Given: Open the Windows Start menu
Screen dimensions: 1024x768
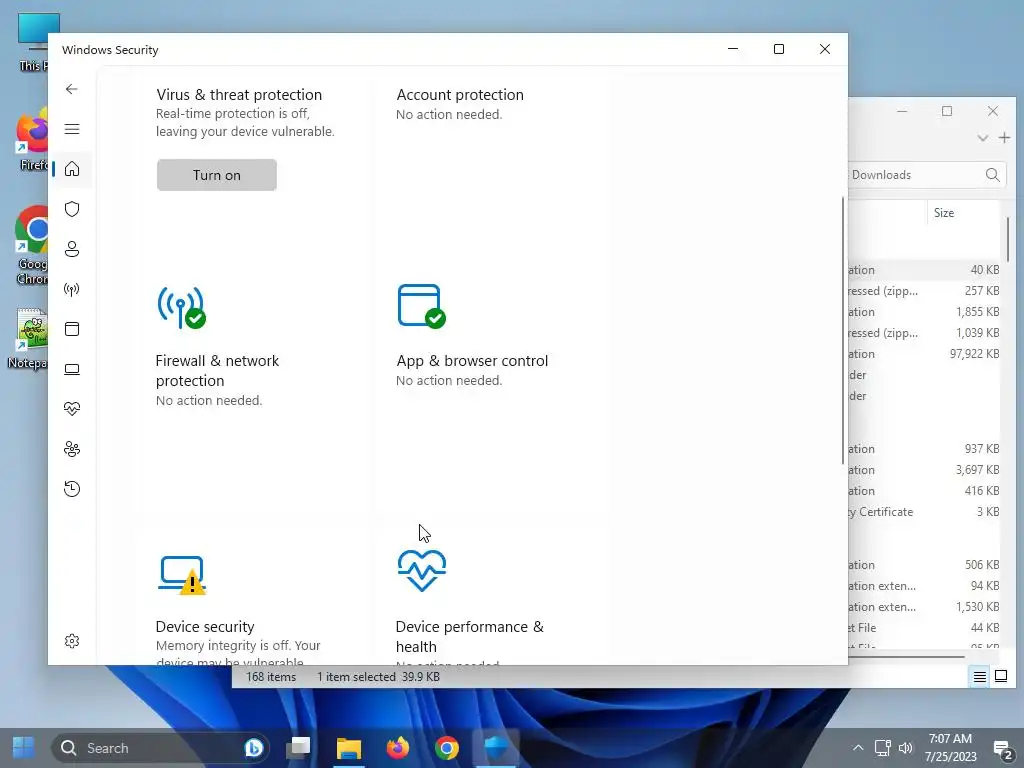Looking at the screenshot, I should click(x=24, y=748).
